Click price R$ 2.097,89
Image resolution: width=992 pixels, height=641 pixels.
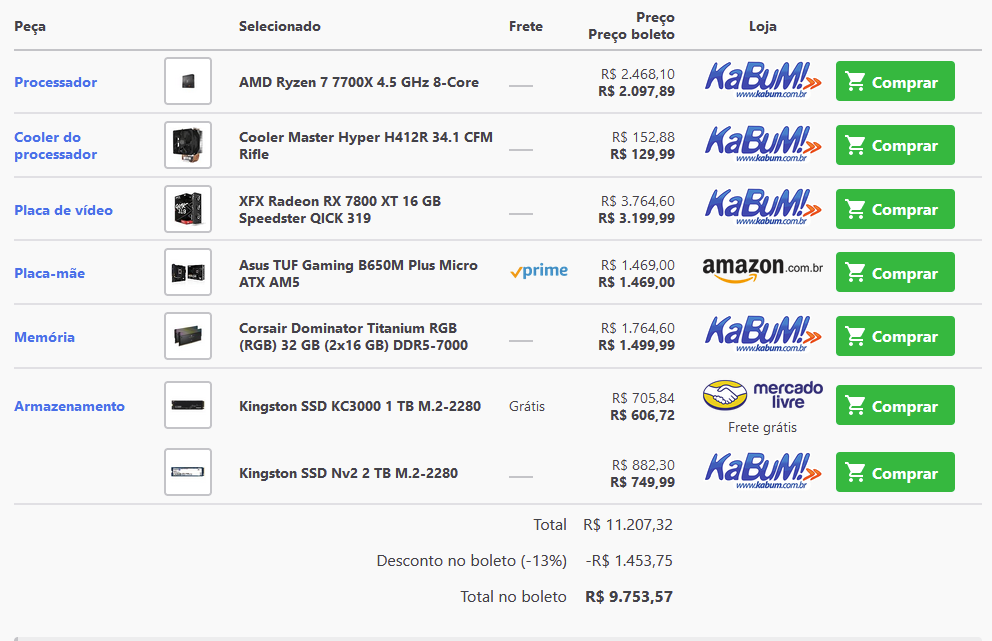(636, 91)
